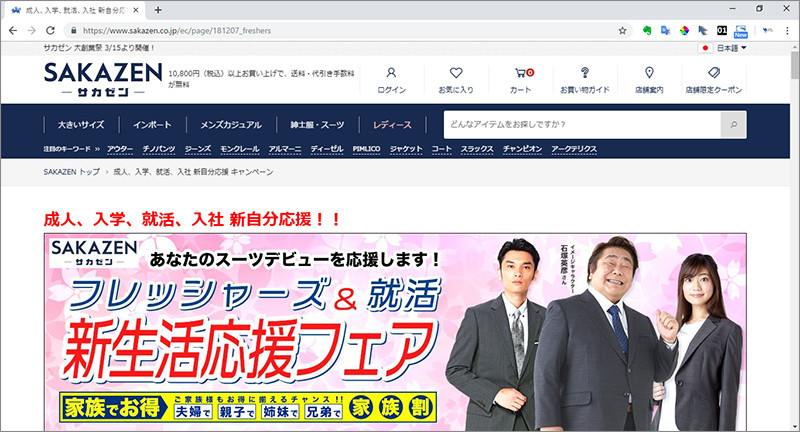Open the レディース menu
This screenshot has width=800, height=432.
pos(392,124)
